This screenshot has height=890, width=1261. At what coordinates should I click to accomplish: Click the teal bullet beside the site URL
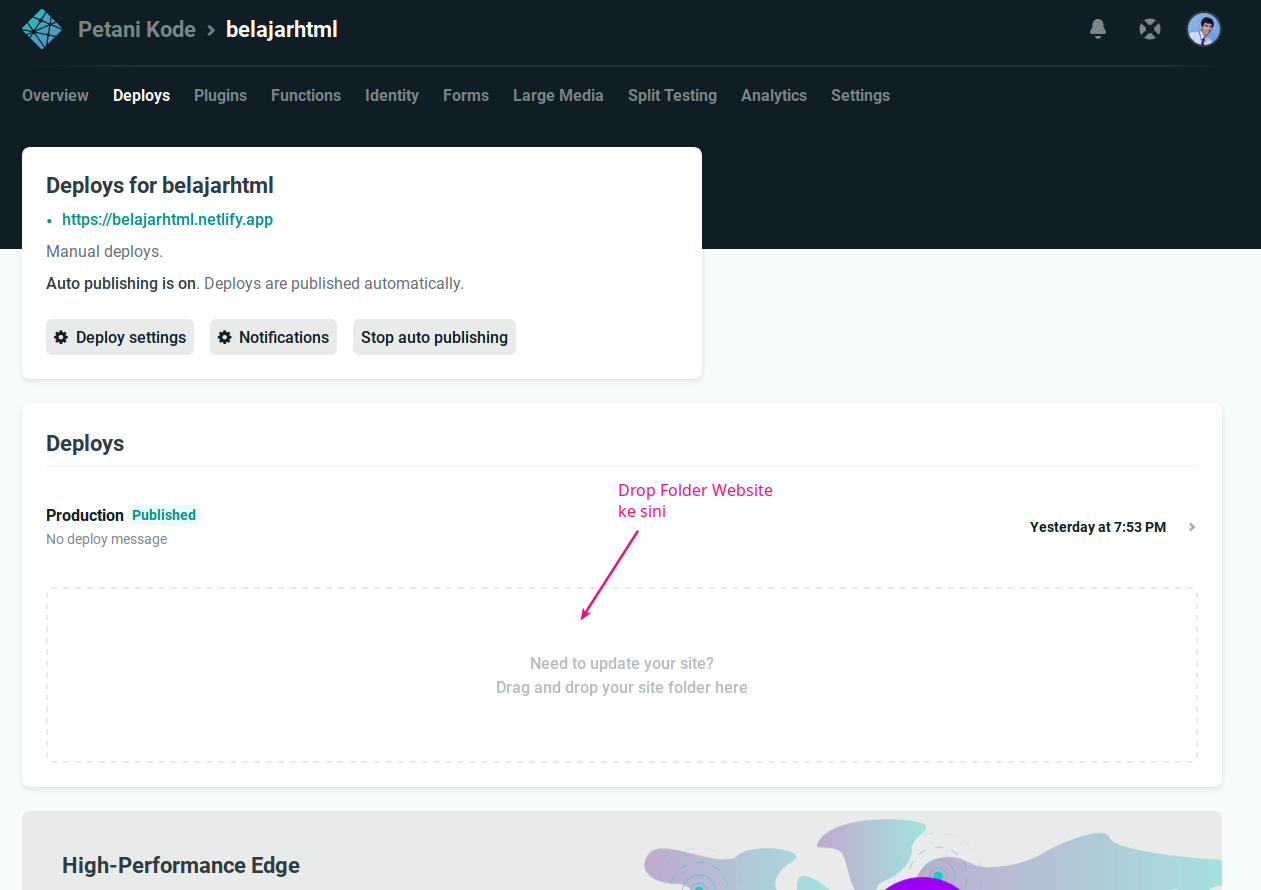click(49, 219)
